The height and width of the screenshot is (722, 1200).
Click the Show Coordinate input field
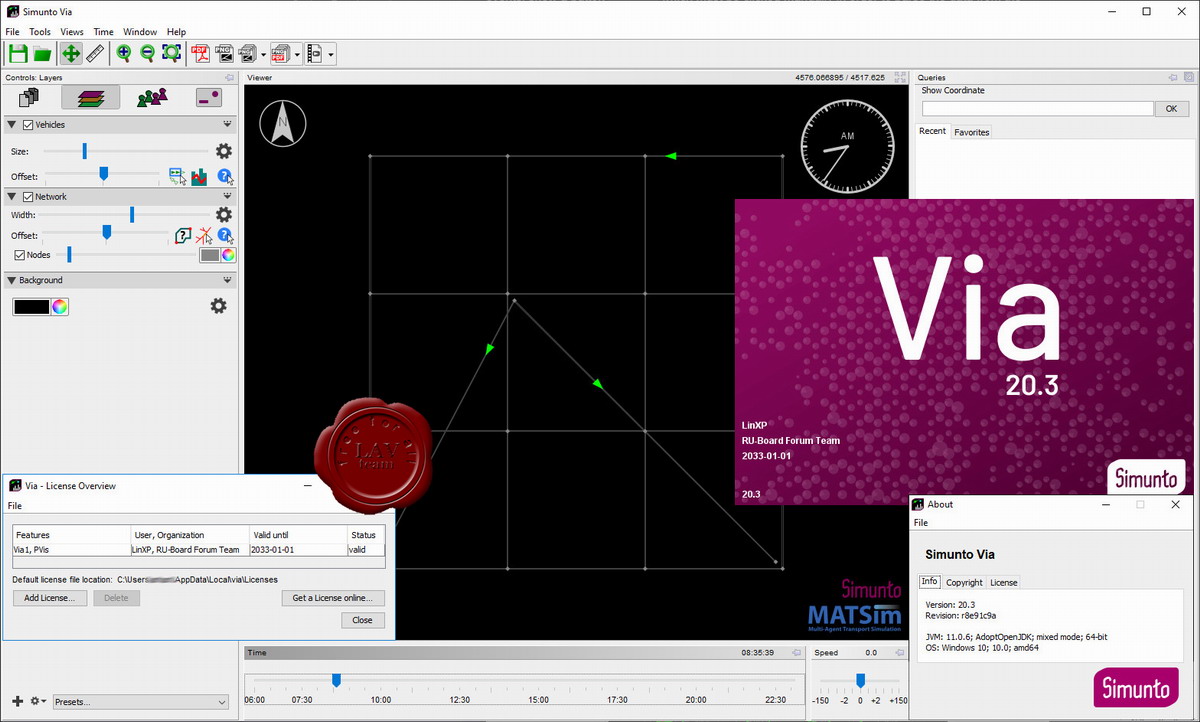pos(1037,108)
